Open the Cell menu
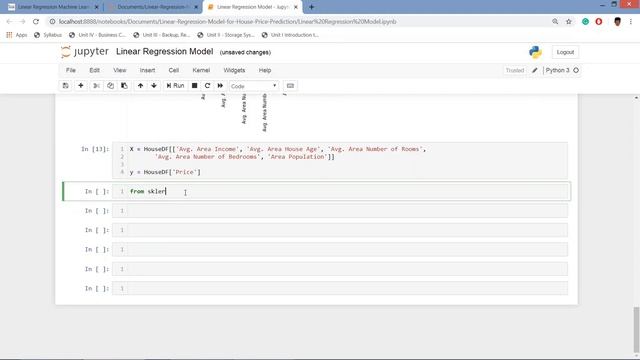The width and height of the screenshot is (640, 360). [173, 70]
